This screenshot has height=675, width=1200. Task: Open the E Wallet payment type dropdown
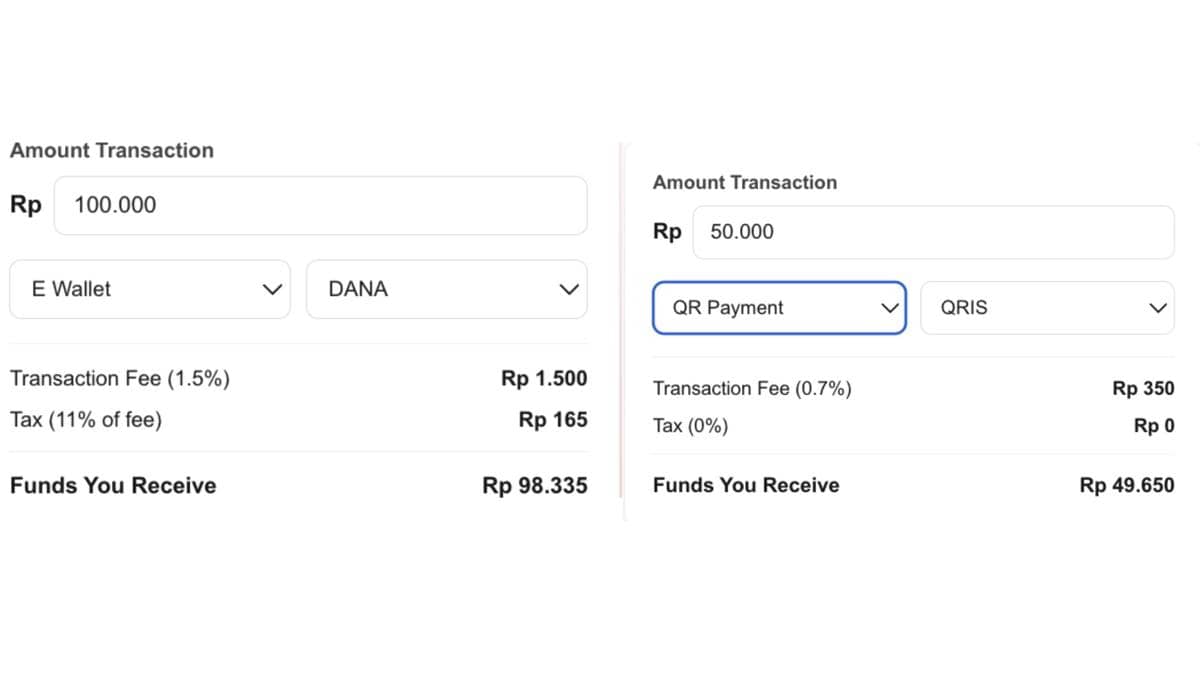(x=150, y=289)
